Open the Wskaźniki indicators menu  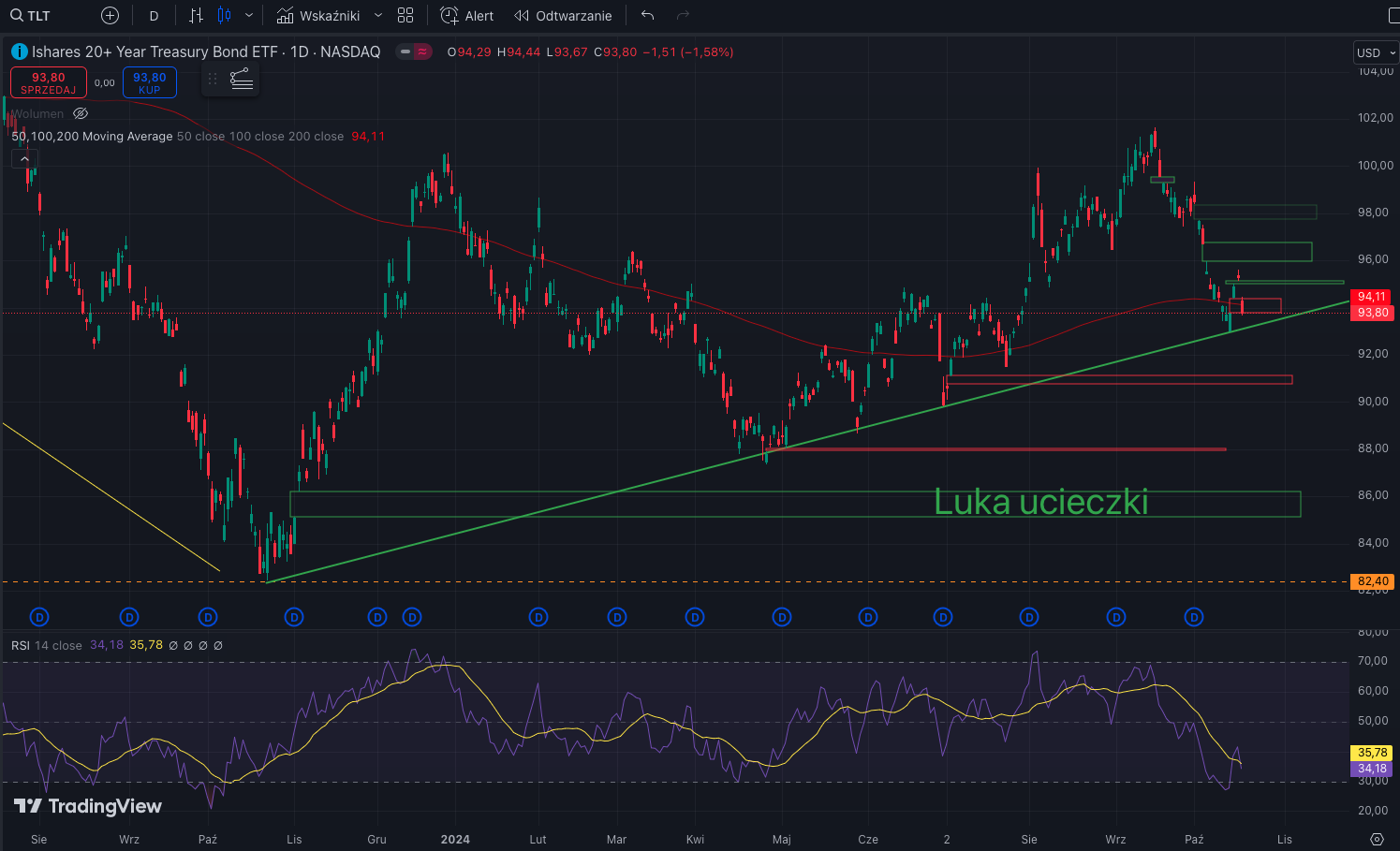pos(318,16)
